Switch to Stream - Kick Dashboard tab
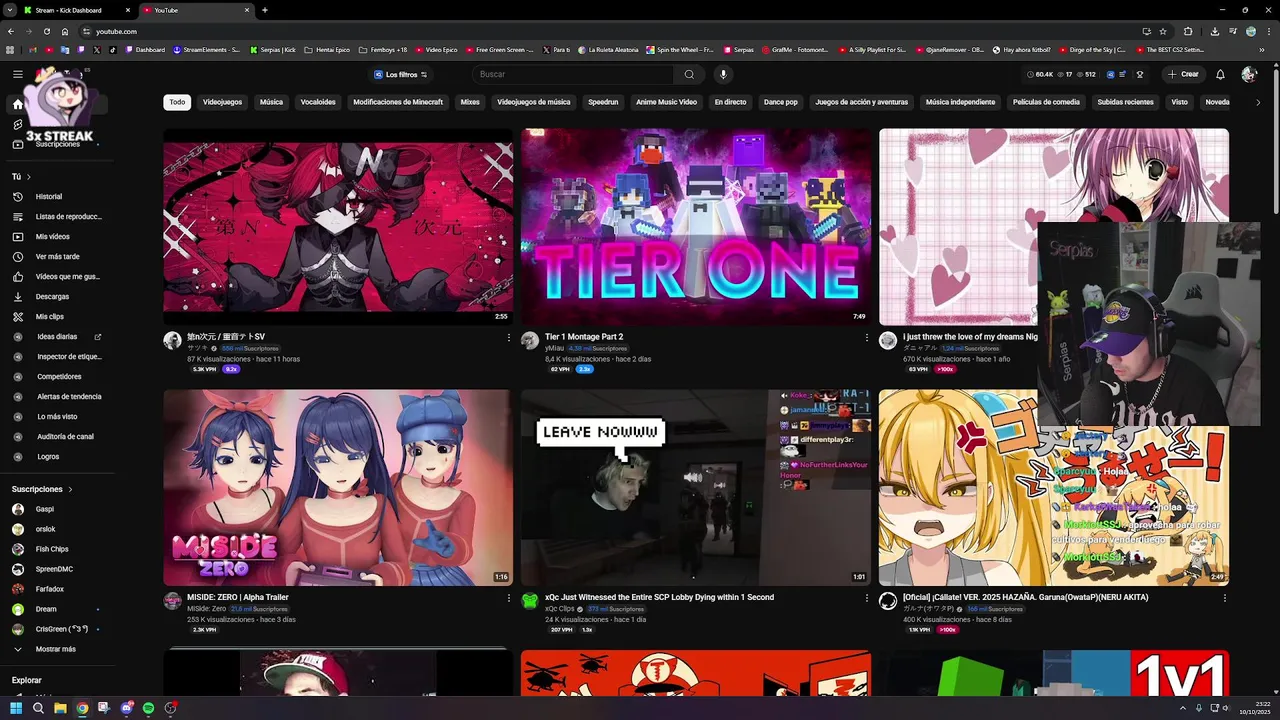Screen dimensions: 1280x720 tap(75, 10)
